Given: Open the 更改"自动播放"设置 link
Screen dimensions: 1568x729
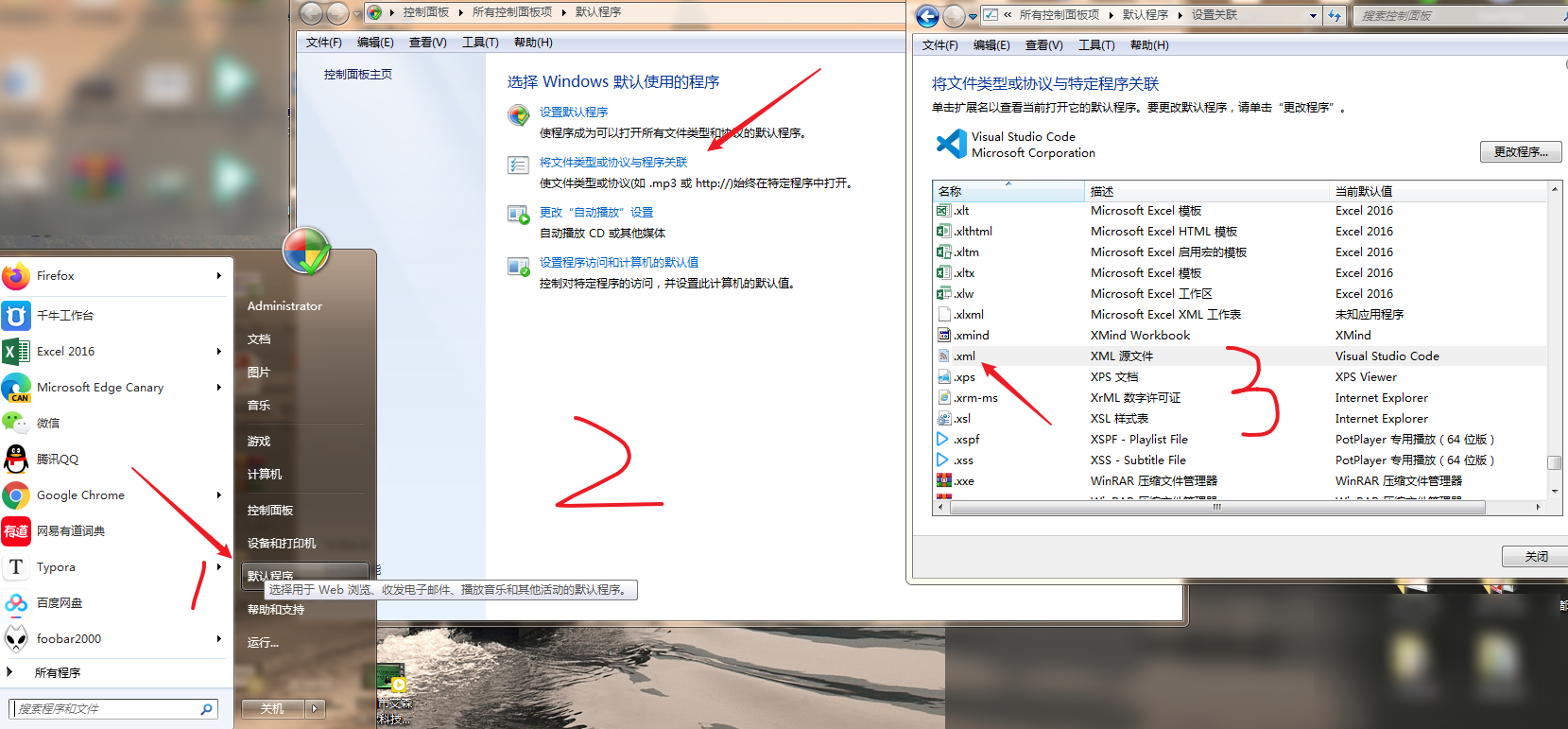Looking at the screenshot, I should (x=596, y=213).
